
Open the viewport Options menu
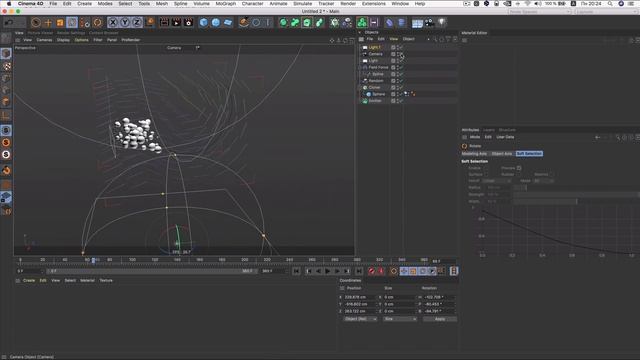[81, 40]
